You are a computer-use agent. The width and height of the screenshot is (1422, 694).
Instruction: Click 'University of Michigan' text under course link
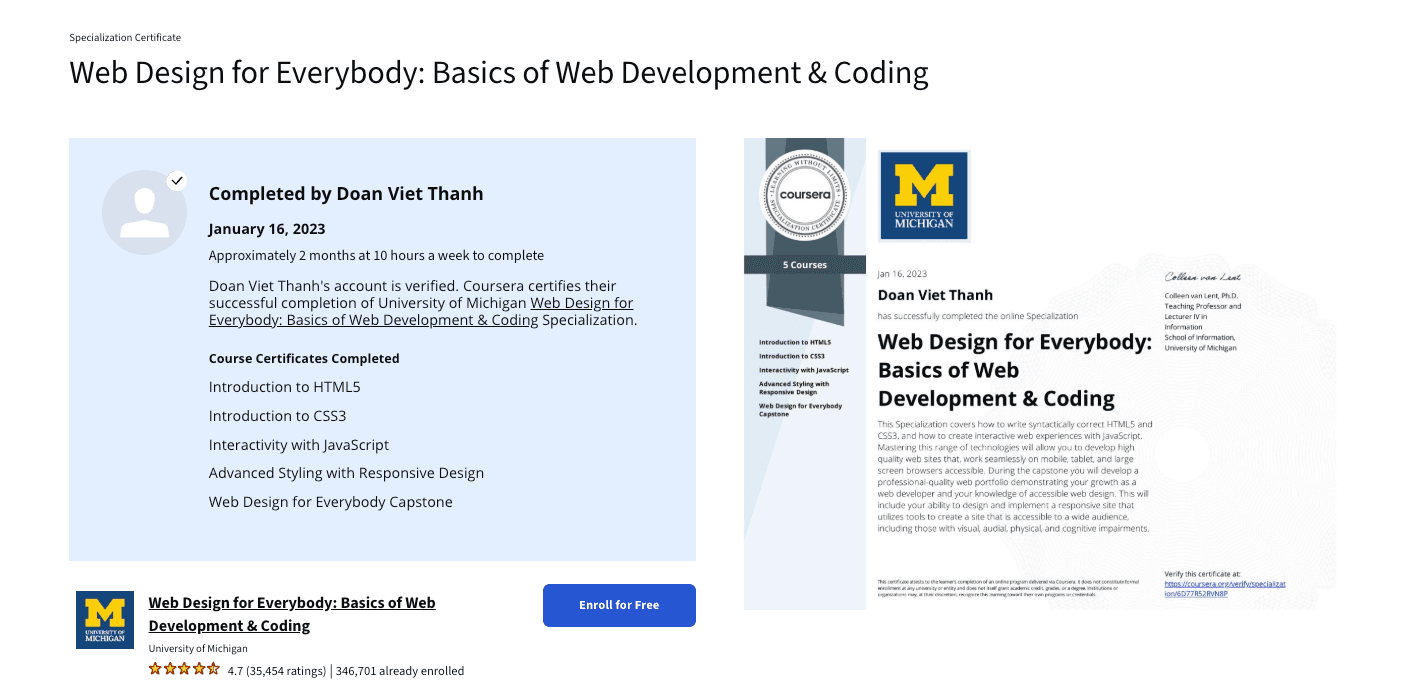[198, 648]
